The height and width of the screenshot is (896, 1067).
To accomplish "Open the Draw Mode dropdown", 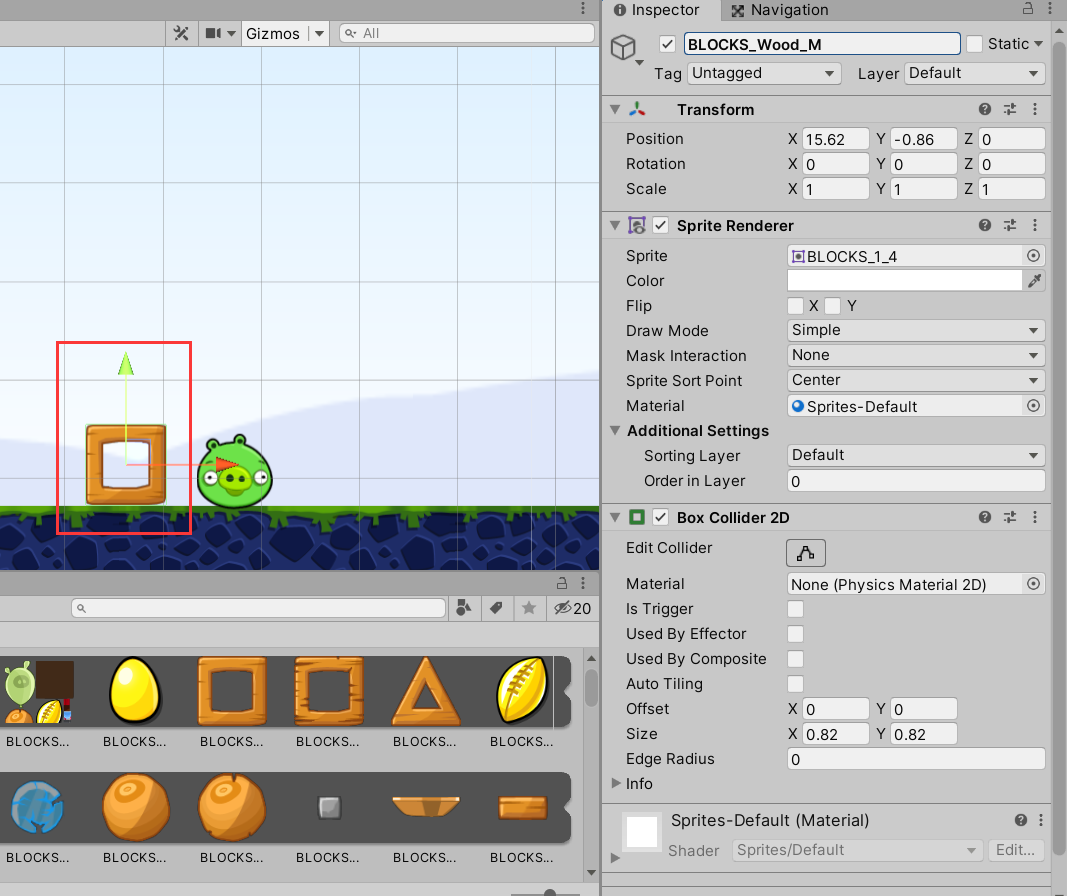I will pyautogui.click(x=916, y=331).
